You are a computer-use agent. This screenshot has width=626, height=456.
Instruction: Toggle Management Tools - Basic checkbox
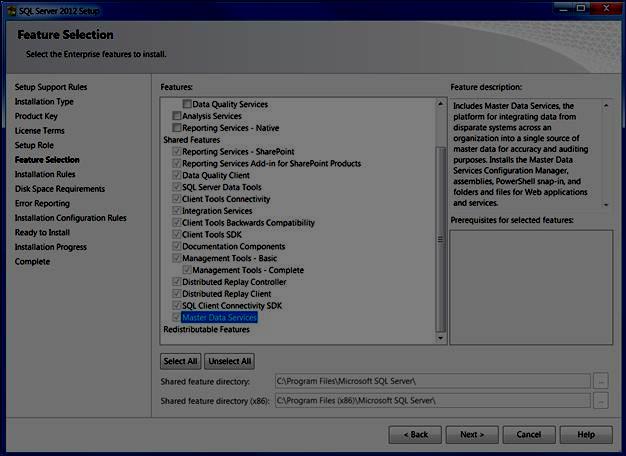(x=176, y=258)
